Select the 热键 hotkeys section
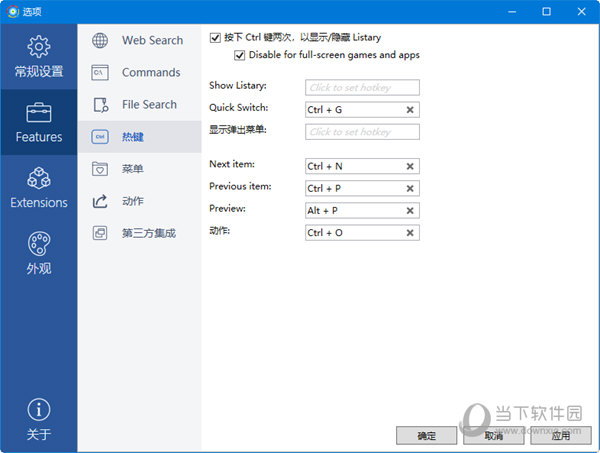 pos(139,137)
